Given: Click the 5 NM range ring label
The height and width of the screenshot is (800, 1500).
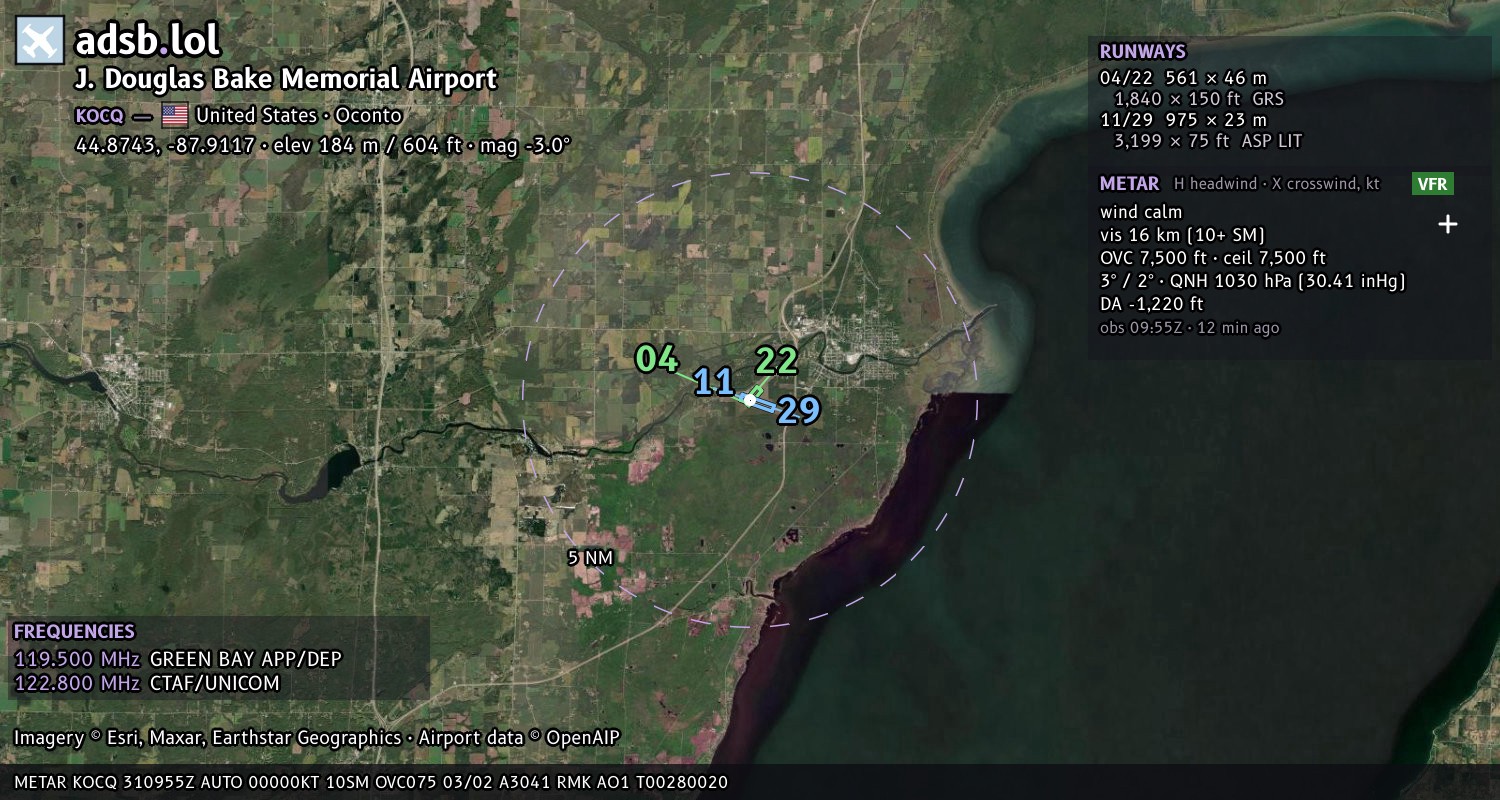Looking at the screenshot, I should 590,558.
